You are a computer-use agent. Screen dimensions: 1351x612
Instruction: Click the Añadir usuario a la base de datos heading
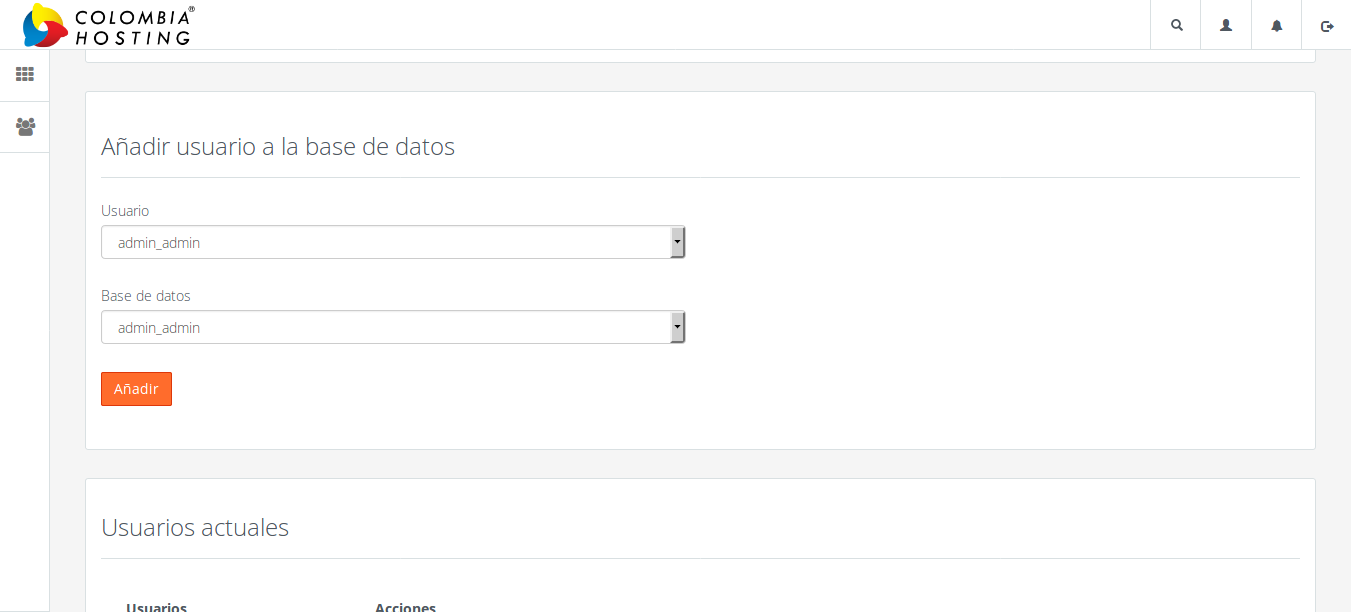tap(278, 147)
